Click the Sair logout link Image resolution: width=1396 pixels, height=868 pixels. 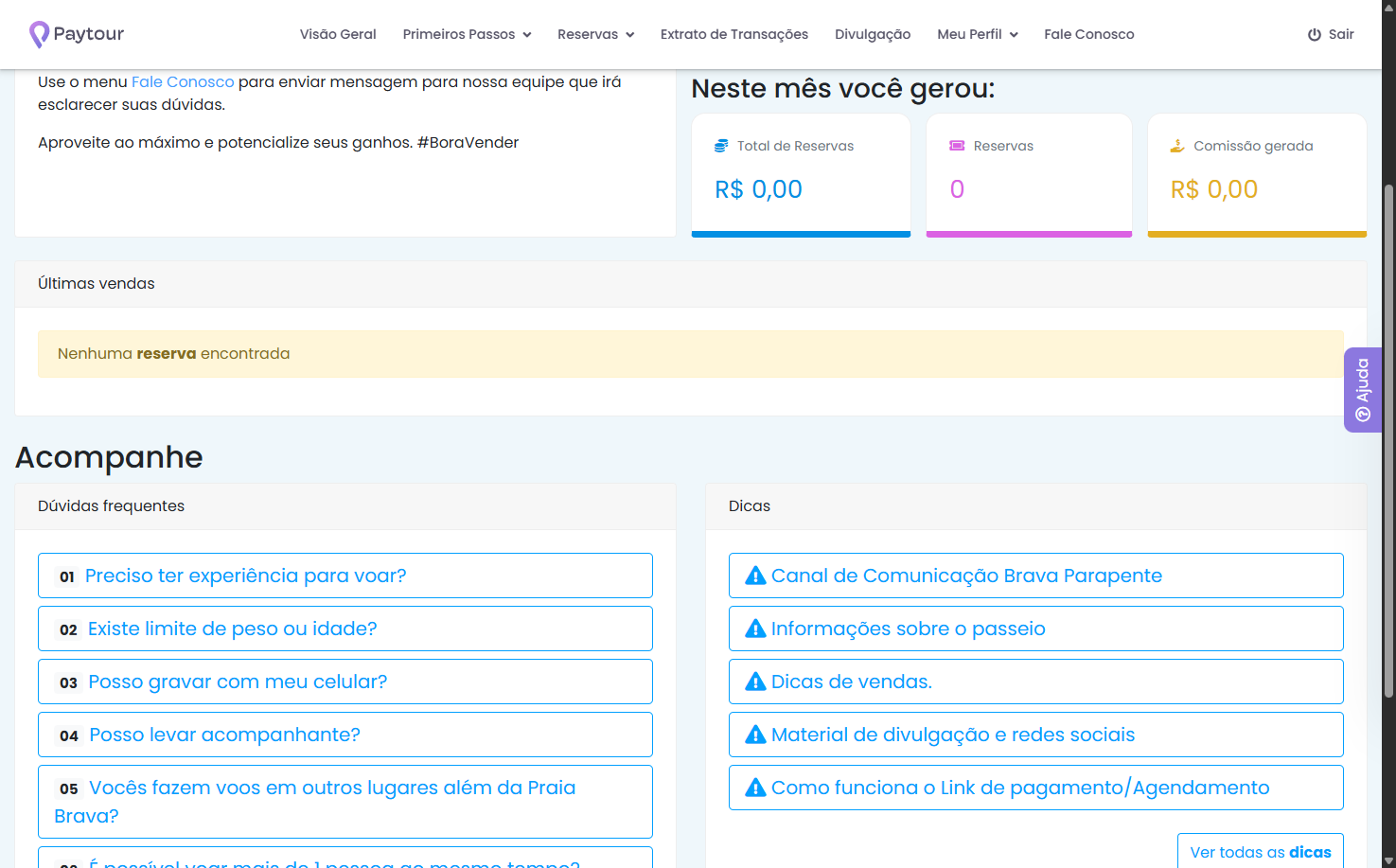click(1331, 34)
